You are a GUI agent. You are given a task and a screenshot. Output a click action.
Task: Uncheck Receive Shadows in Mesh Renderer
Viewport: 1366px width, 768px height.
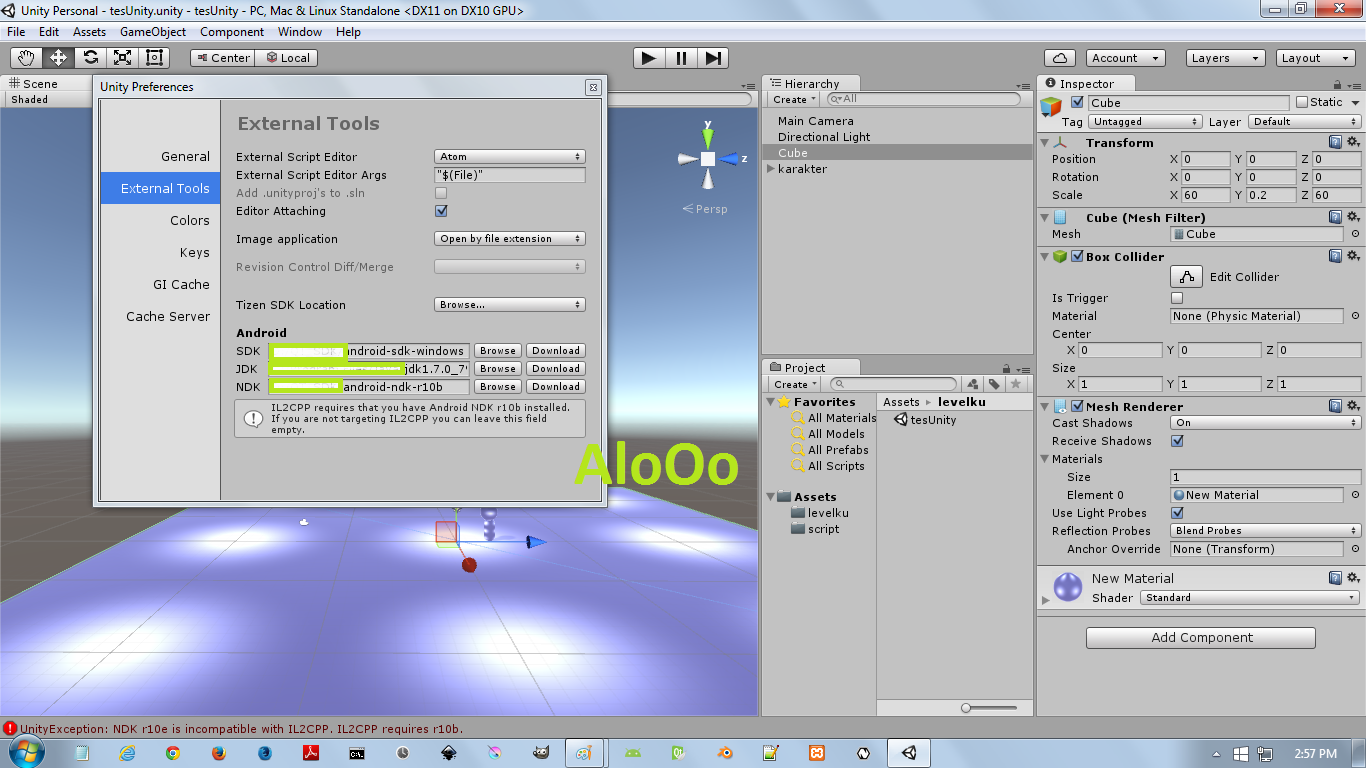pyautogui.click(x=1177, y=441)
